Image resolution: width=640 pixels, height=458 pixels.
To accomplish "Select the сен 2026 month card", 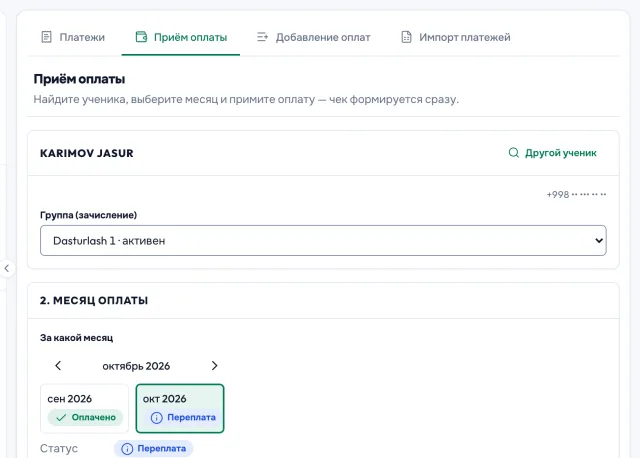I will [x=84, y=408].
